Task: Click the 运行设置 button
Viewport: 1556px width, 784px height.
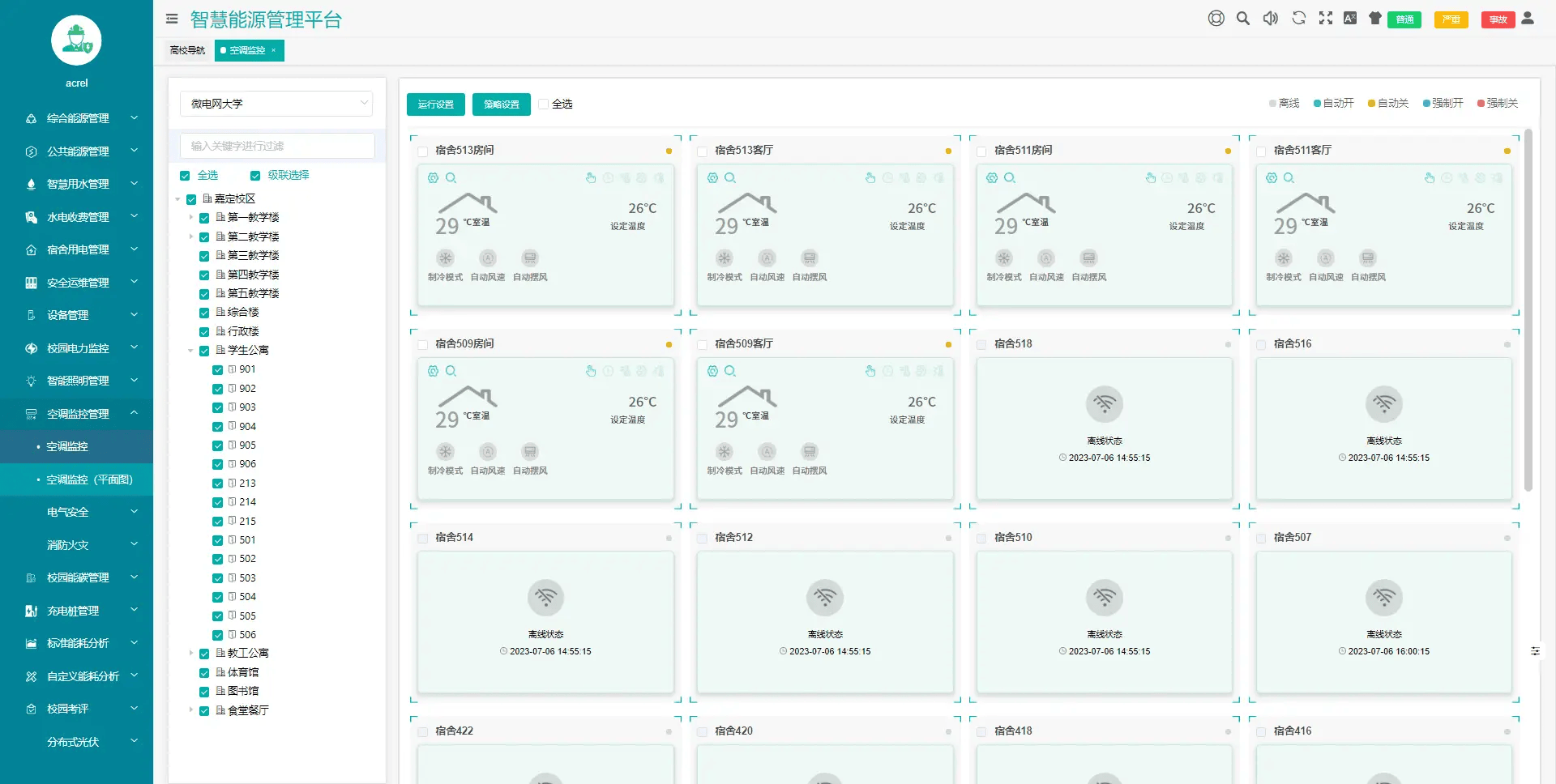Action: click(436, 104)
